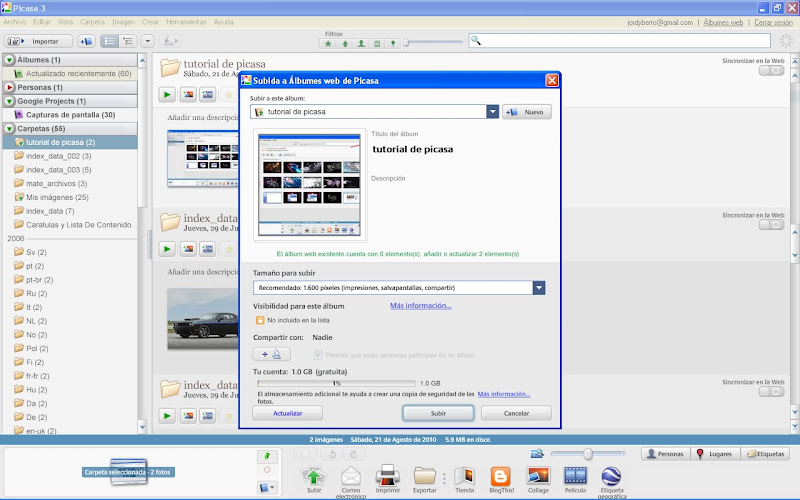Image resolution: width=800 pixels, height=500 pixels.
Task: Collapse the Google Projects section
Action: tap(9, 101)
